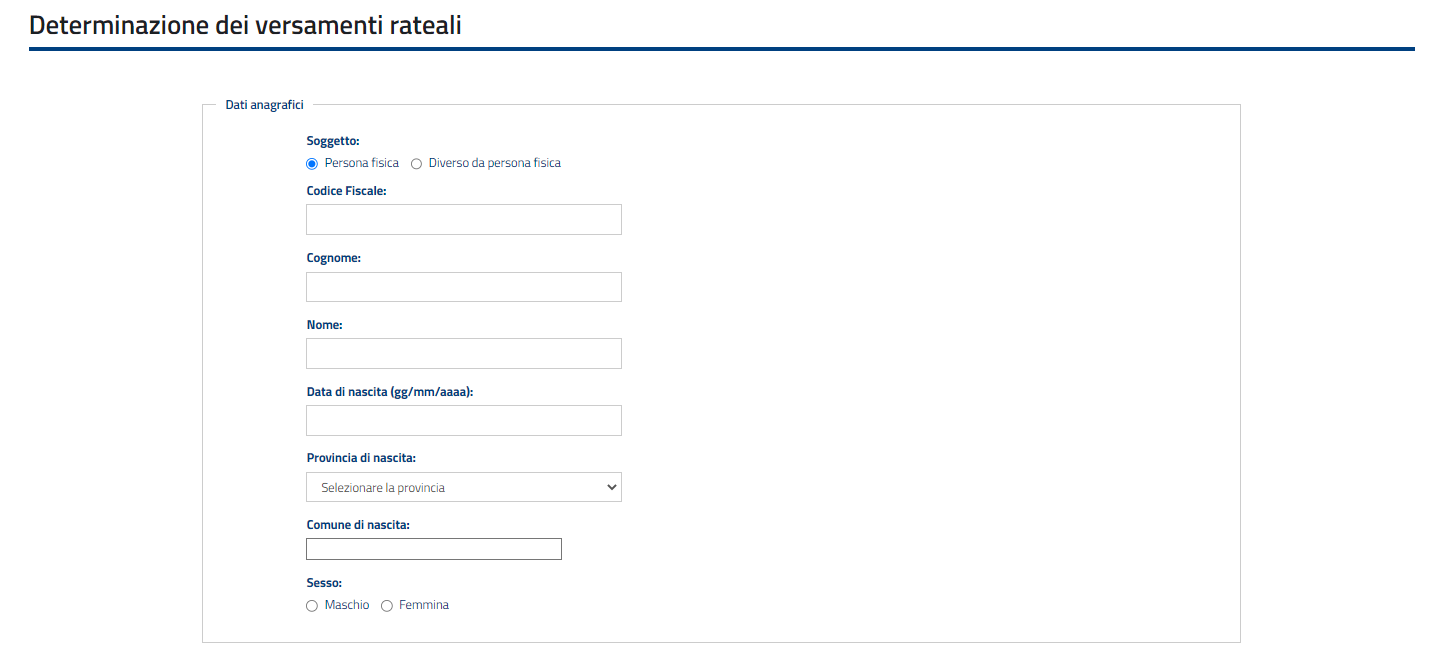Click the Dati anagrafici legend text
Screen dimensions: 1434x657
point(265,104)
